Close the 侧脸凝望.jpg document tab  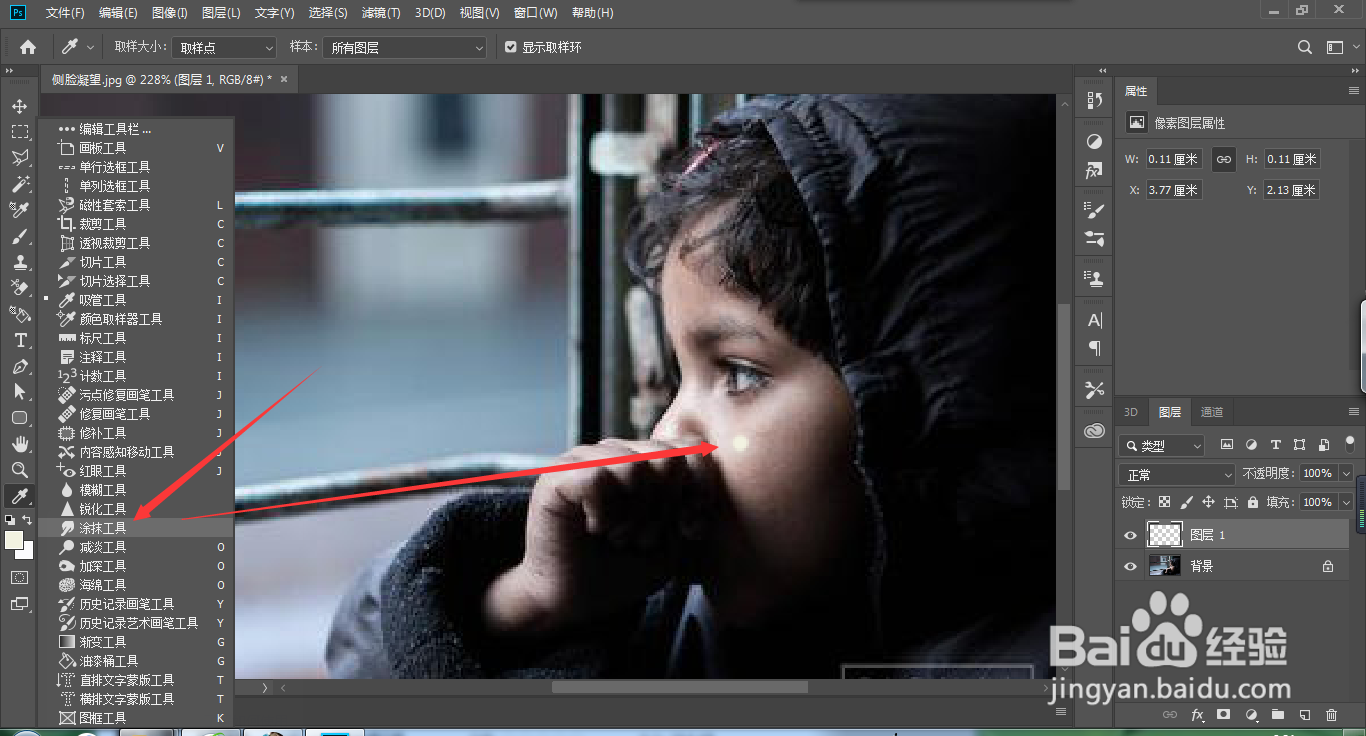284,79
